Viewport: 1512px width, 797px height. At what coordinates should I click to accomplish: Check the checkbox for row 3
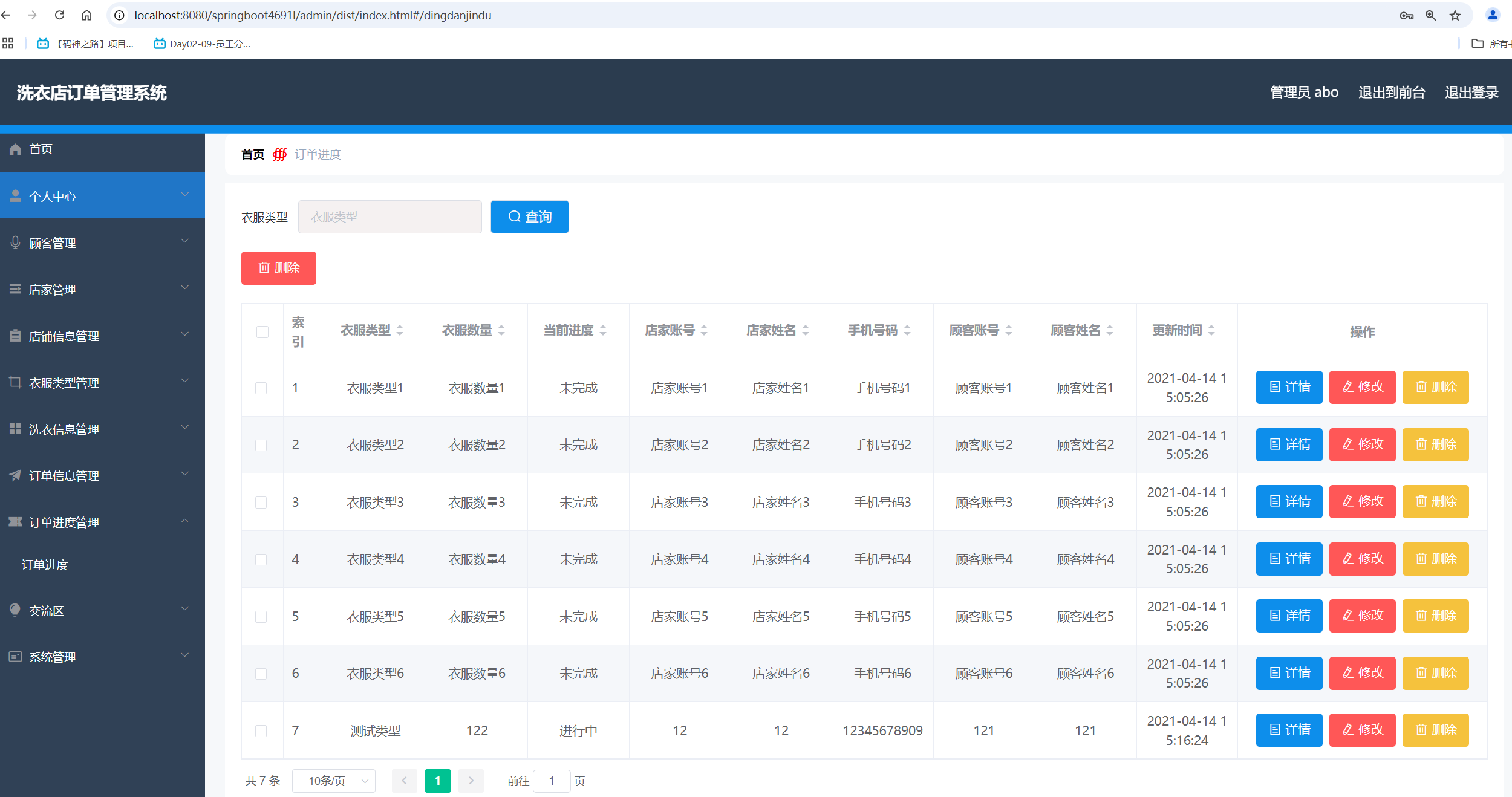click(261, 502)
